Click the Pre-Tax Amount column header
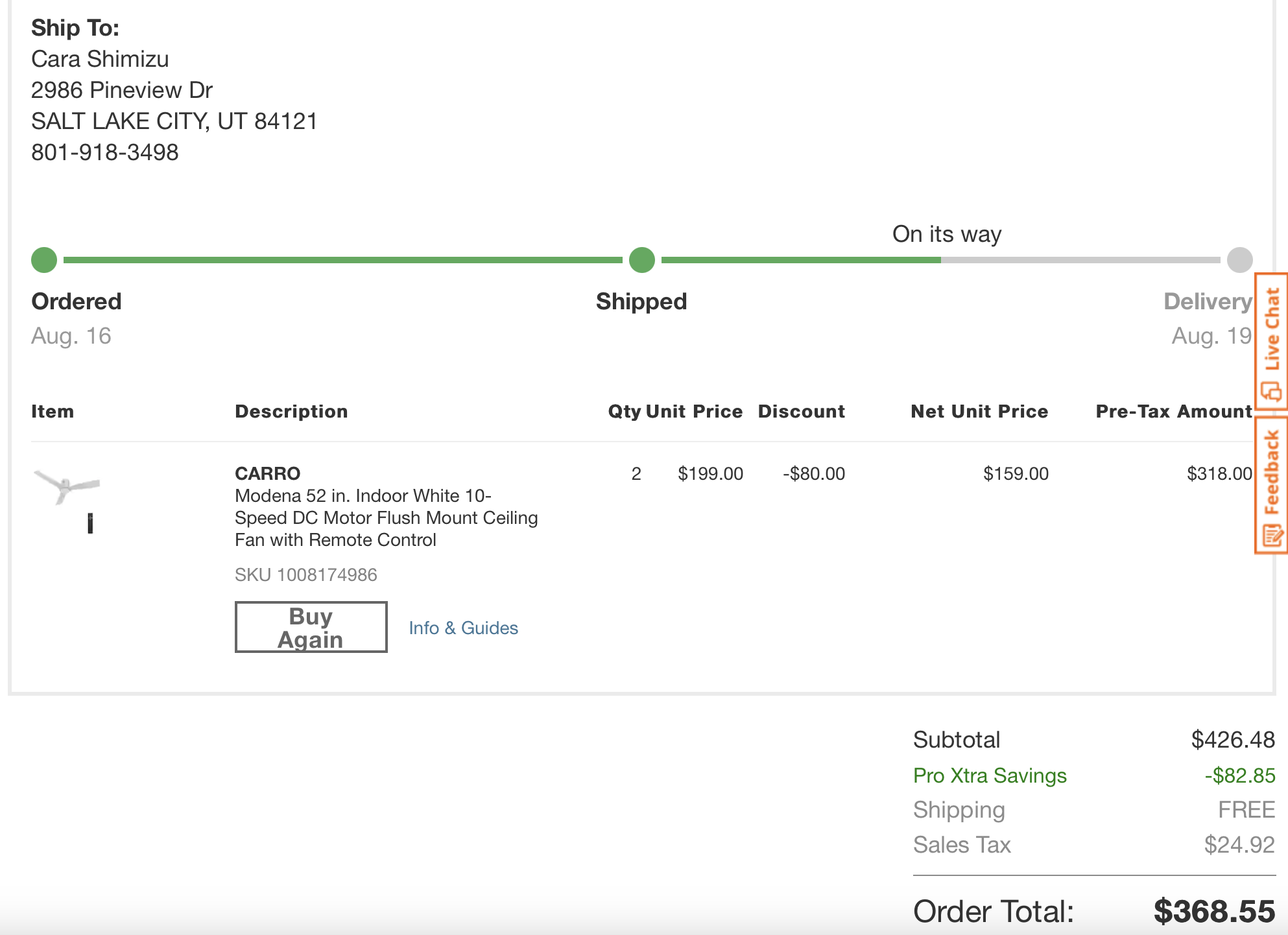 (1173, 411)
